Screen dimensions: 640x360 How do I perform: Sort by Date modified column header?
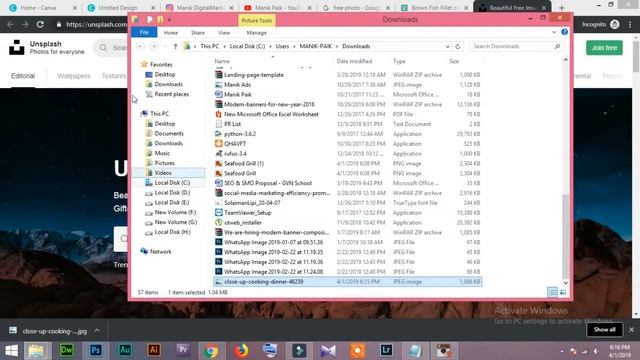pyautogui.click(x=354, y=61)
